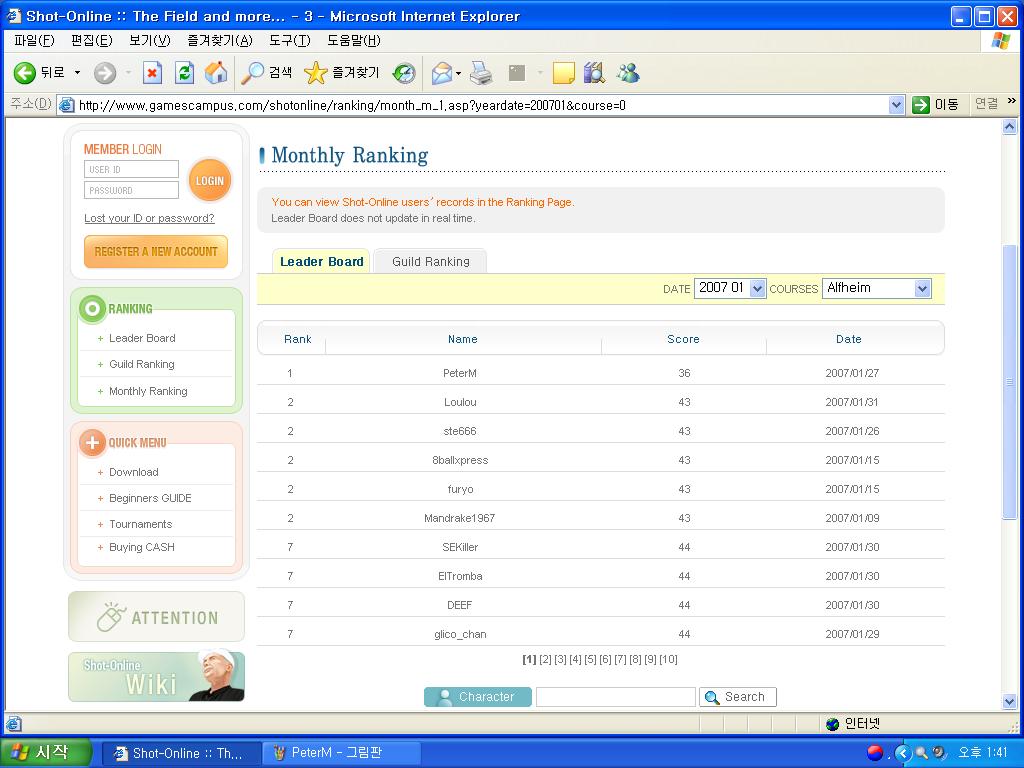Click the blue arrow tray expand icon
The image size is (1024, 768).
(x=903, y=753)
